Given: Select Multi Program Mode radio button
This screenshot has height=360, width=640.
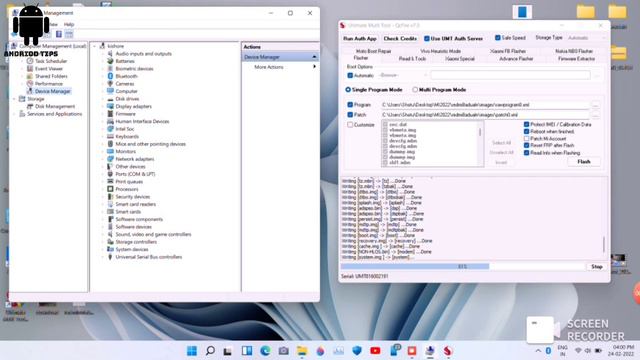Looking at the screenshot, I should 415,89.
